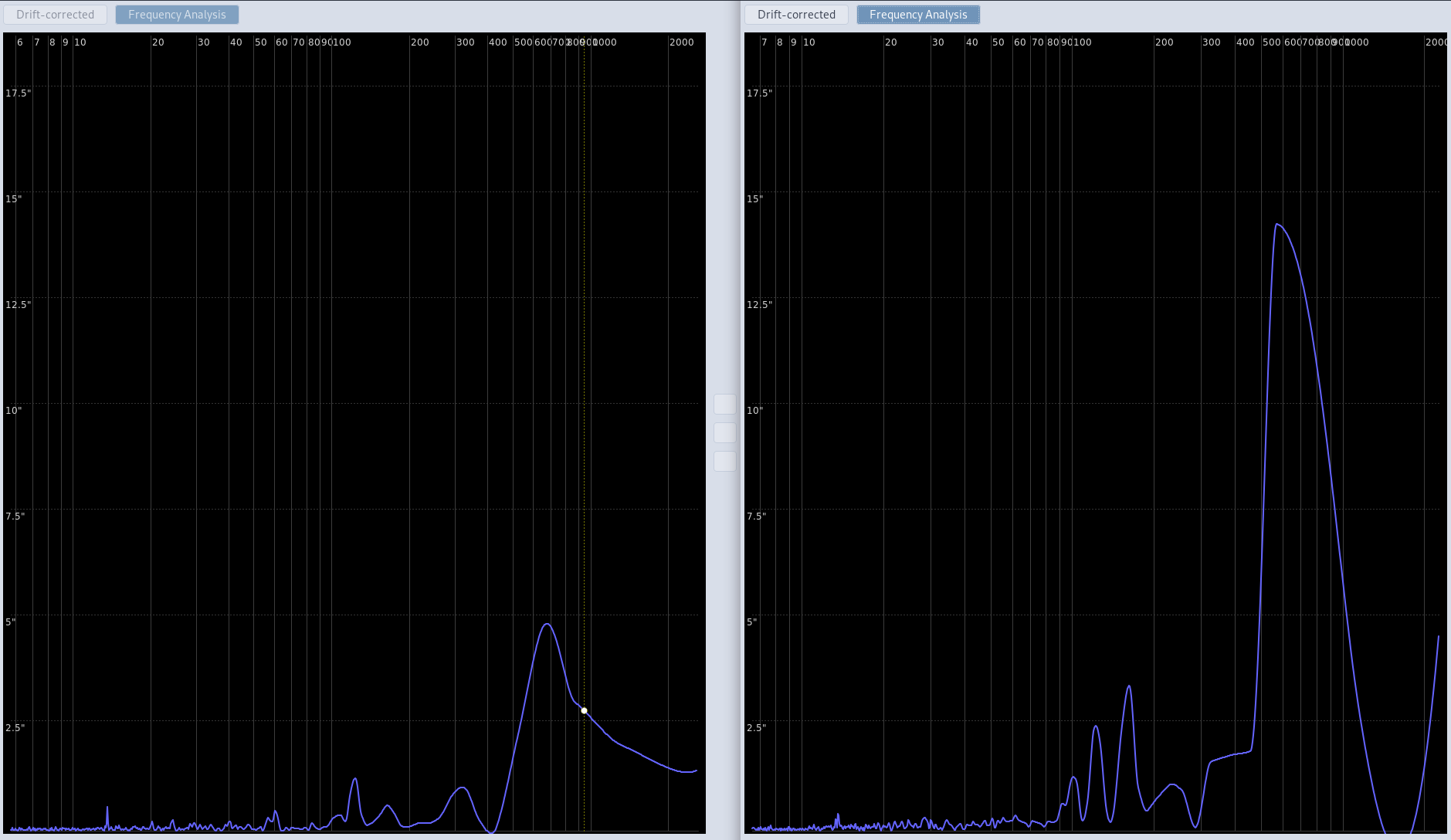Viewport: 1451px width, 840px height.
Task: Click the 17.5" axis label in right graph
Action: pyautogui.click(x=760, y=93)
